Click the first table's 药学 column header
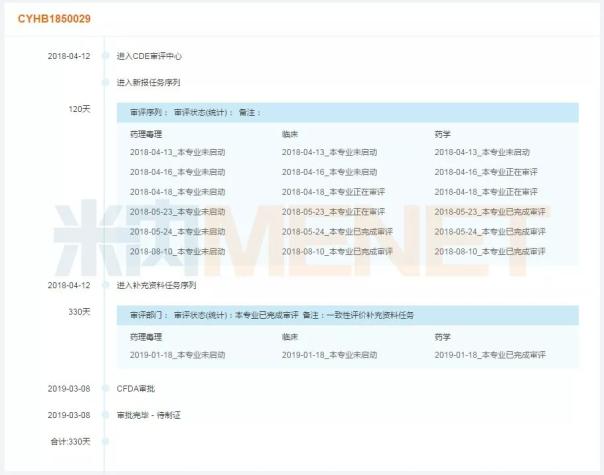The height and width of the screenshot is (475, 604). (443, 133)
